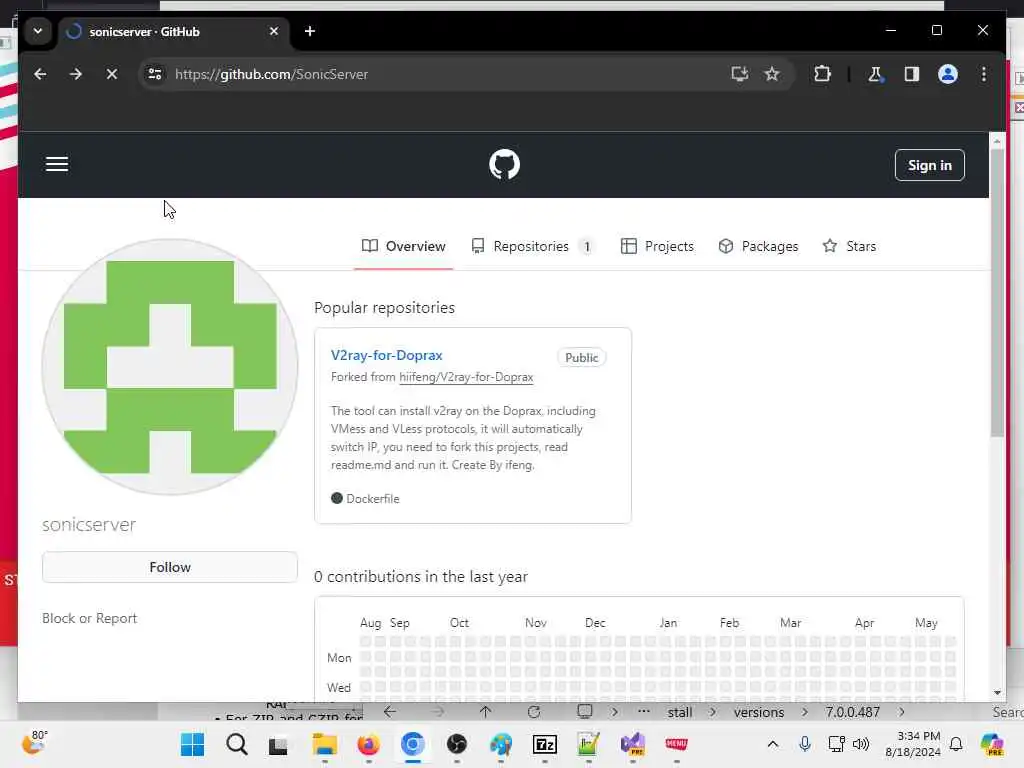The width and height of the screenshot is (1024, 768).
Task: Open Windows taskbar search
Action: pos(236,744)
